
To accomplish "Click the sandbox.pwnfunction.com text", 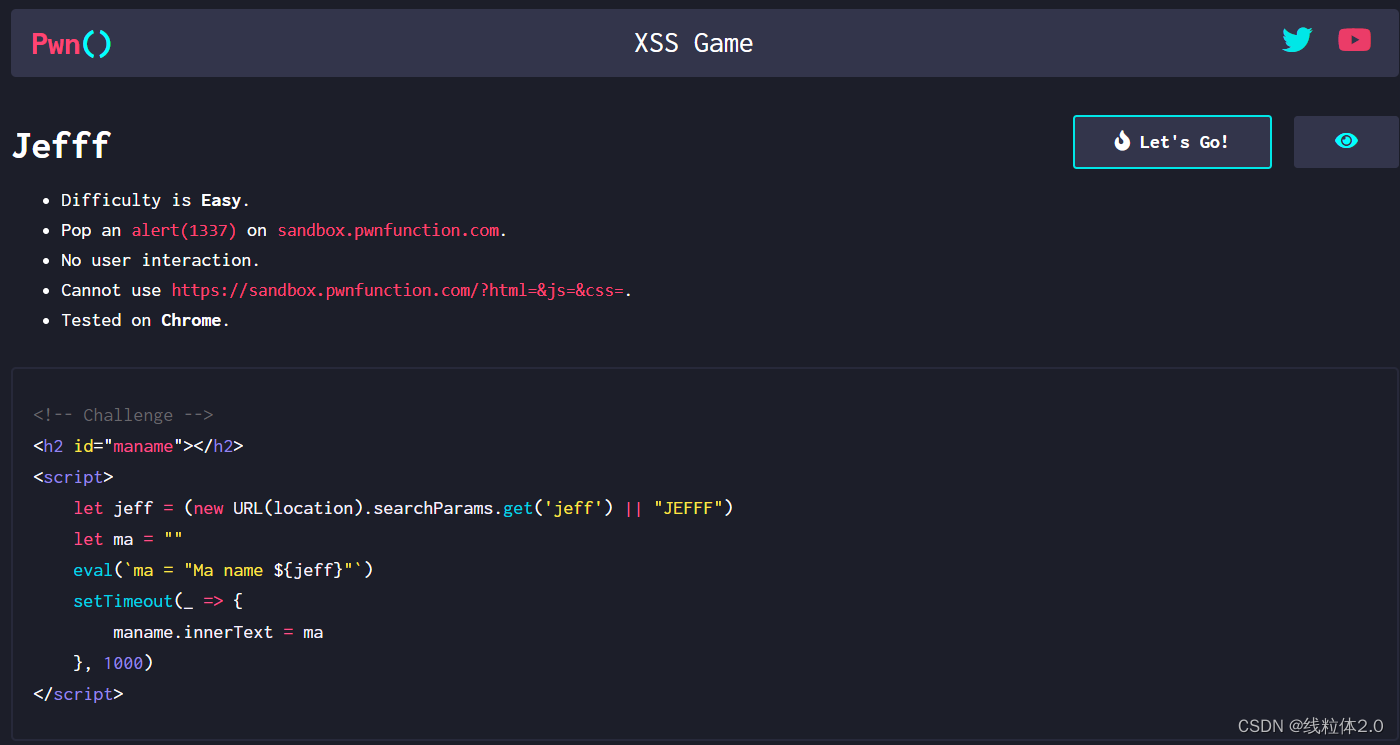I will click(x=388, y=230).
